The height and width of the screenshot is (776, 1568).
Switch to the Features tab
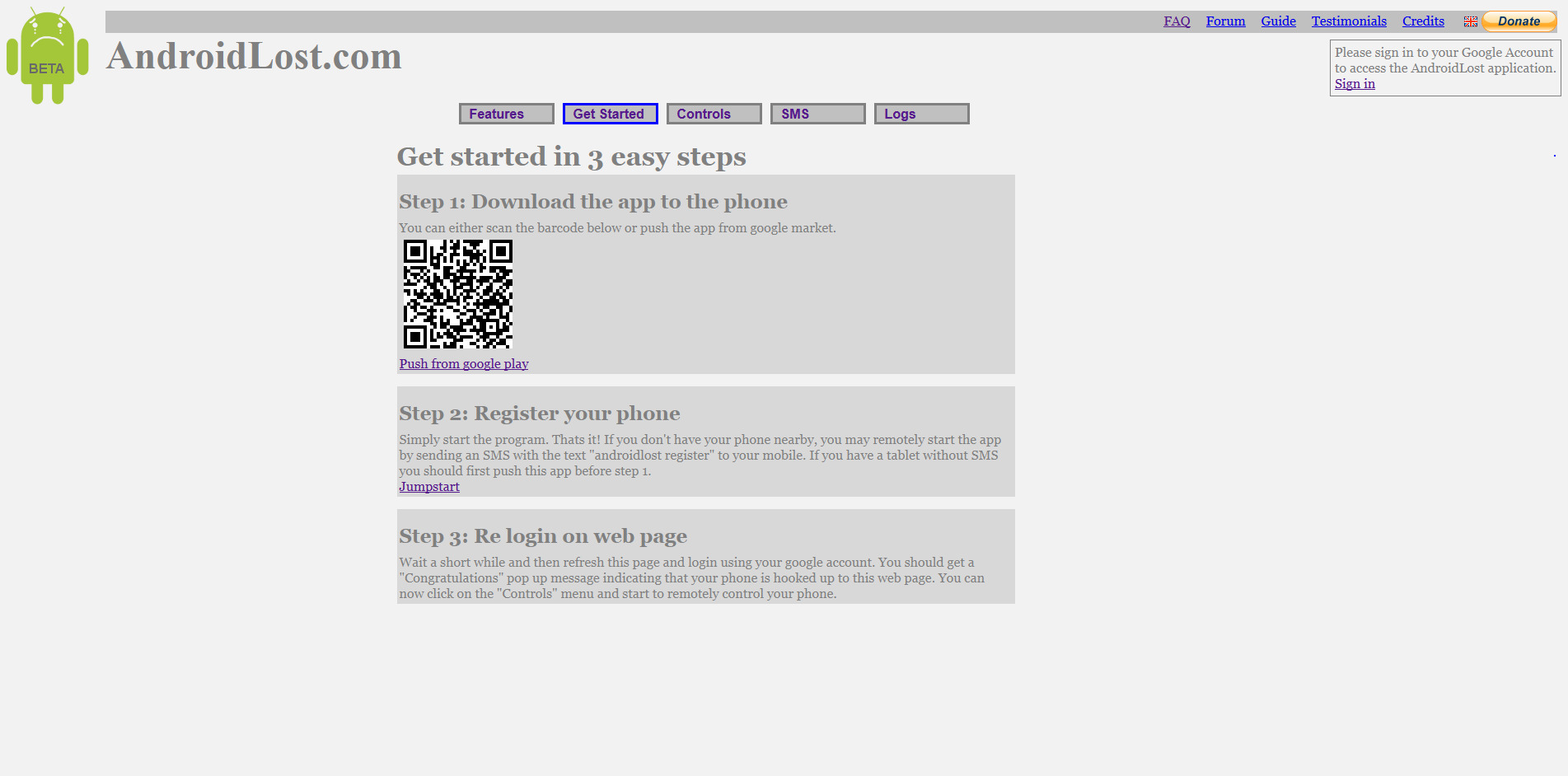[506, 114]
